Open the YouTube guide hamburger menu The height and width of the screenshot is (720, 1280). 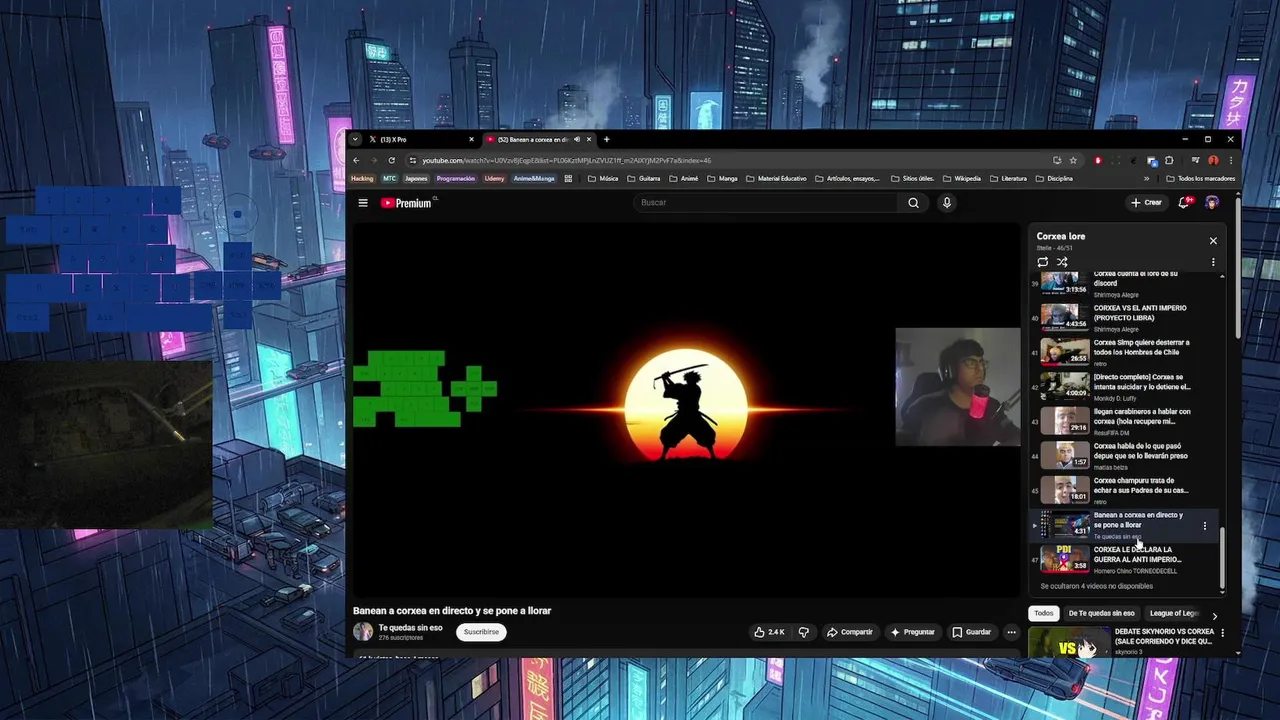click(x=363, y=203)
